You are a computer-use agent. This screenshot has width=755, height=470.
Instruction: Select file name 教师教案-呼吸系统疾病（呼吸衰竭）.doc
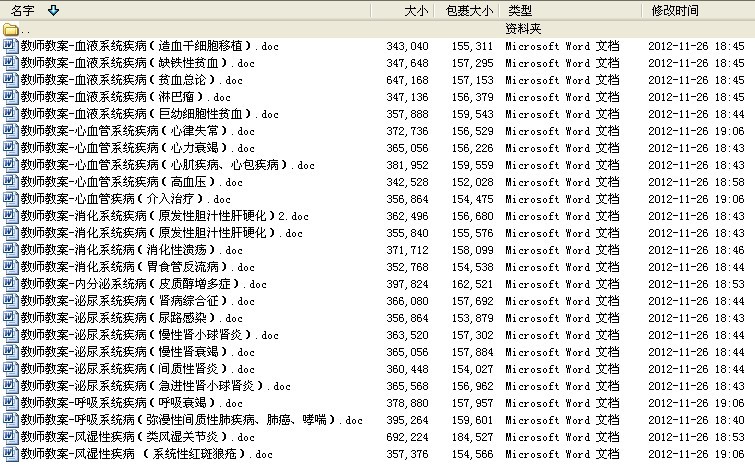[x=131, y=402]
